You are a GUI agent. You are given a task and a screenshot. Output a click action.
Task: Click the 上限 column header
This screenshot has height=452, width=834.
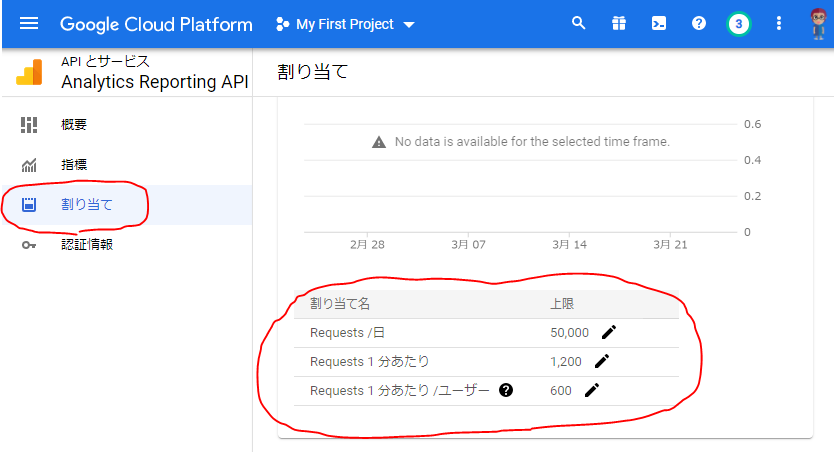click(562, 304)
